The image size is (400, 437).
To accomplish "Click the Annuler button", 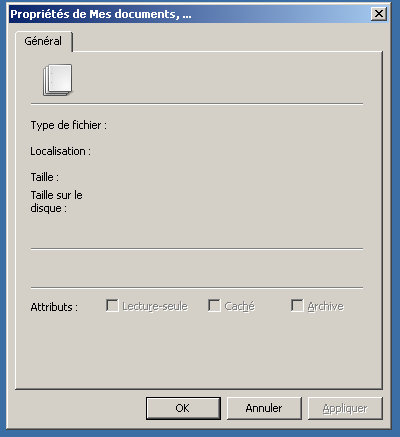I will point(264,408).
